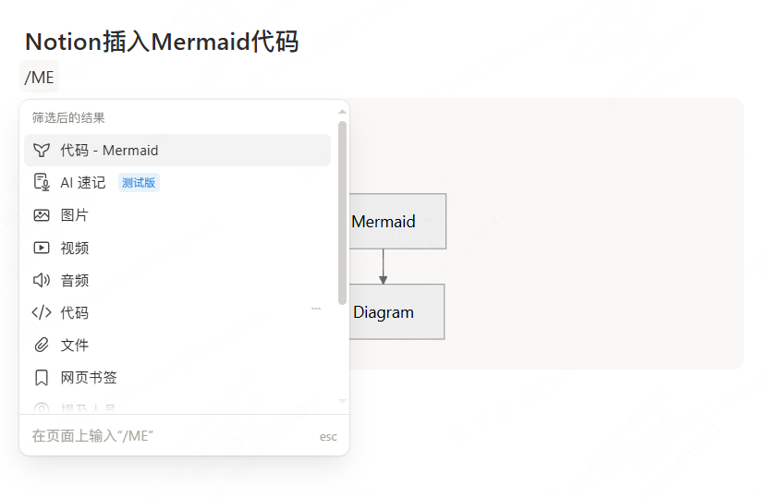
Task: Choose the AI 速记 menu option
Action: pos(177,183)
